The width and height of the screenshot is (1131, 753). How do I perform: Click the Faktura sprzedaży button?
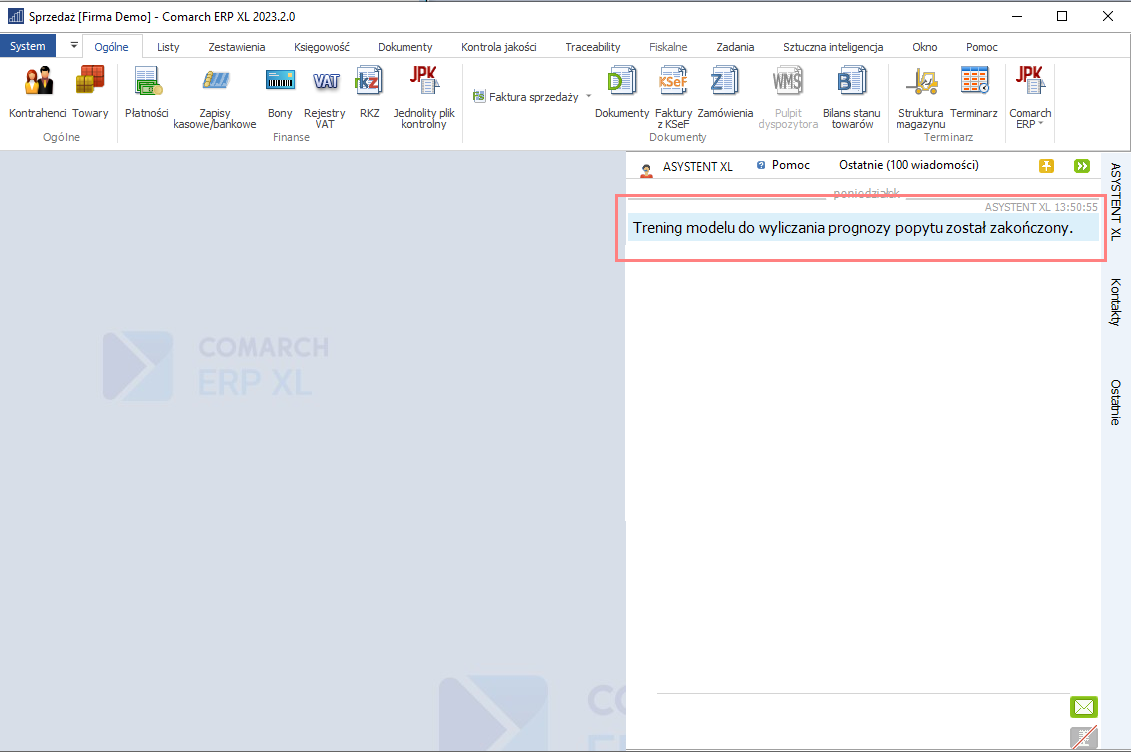(526, 97)
